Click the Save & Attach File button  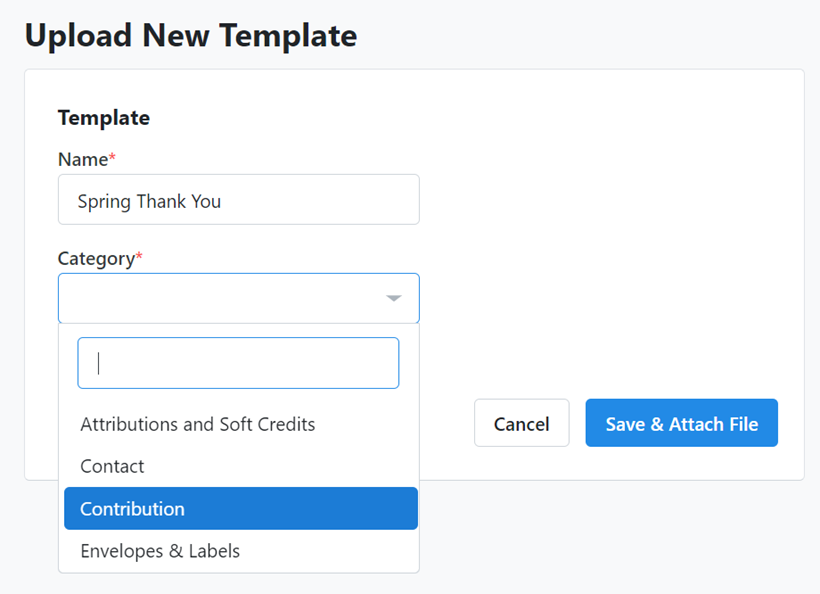pos(681,423)
